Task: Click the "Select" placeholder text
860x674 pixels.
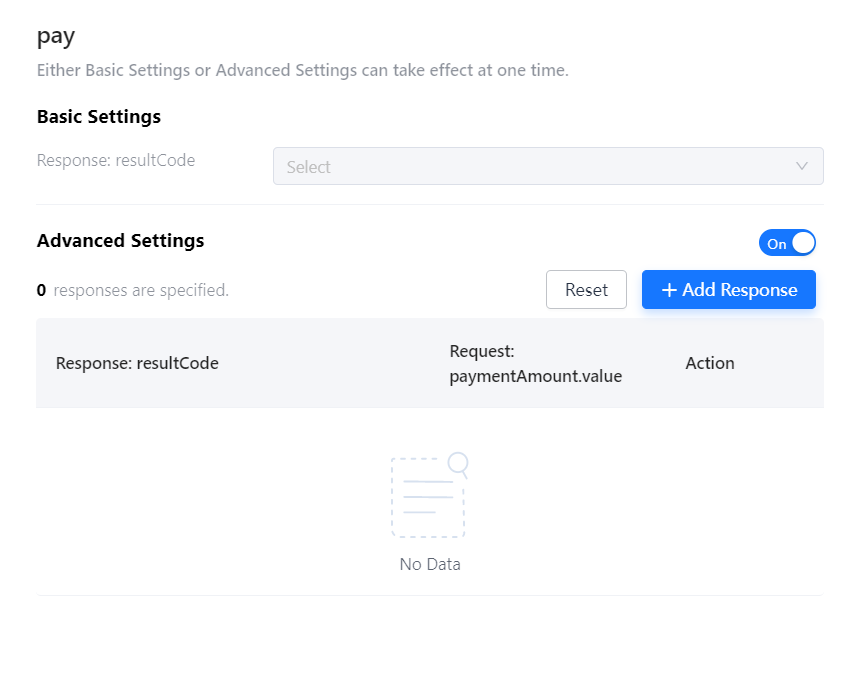Action: 308,167
